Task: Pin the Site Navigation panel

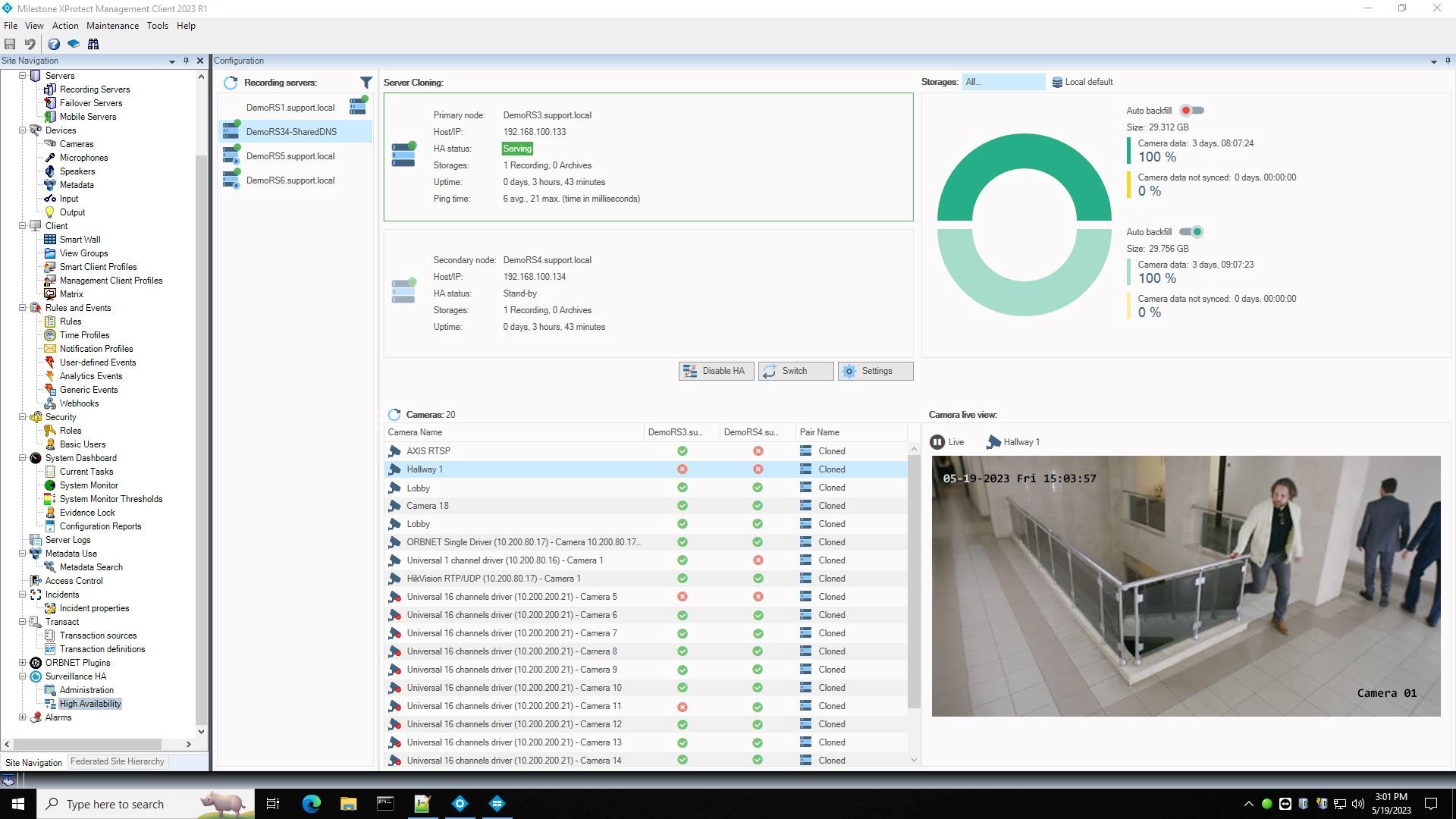Action: 186,61
